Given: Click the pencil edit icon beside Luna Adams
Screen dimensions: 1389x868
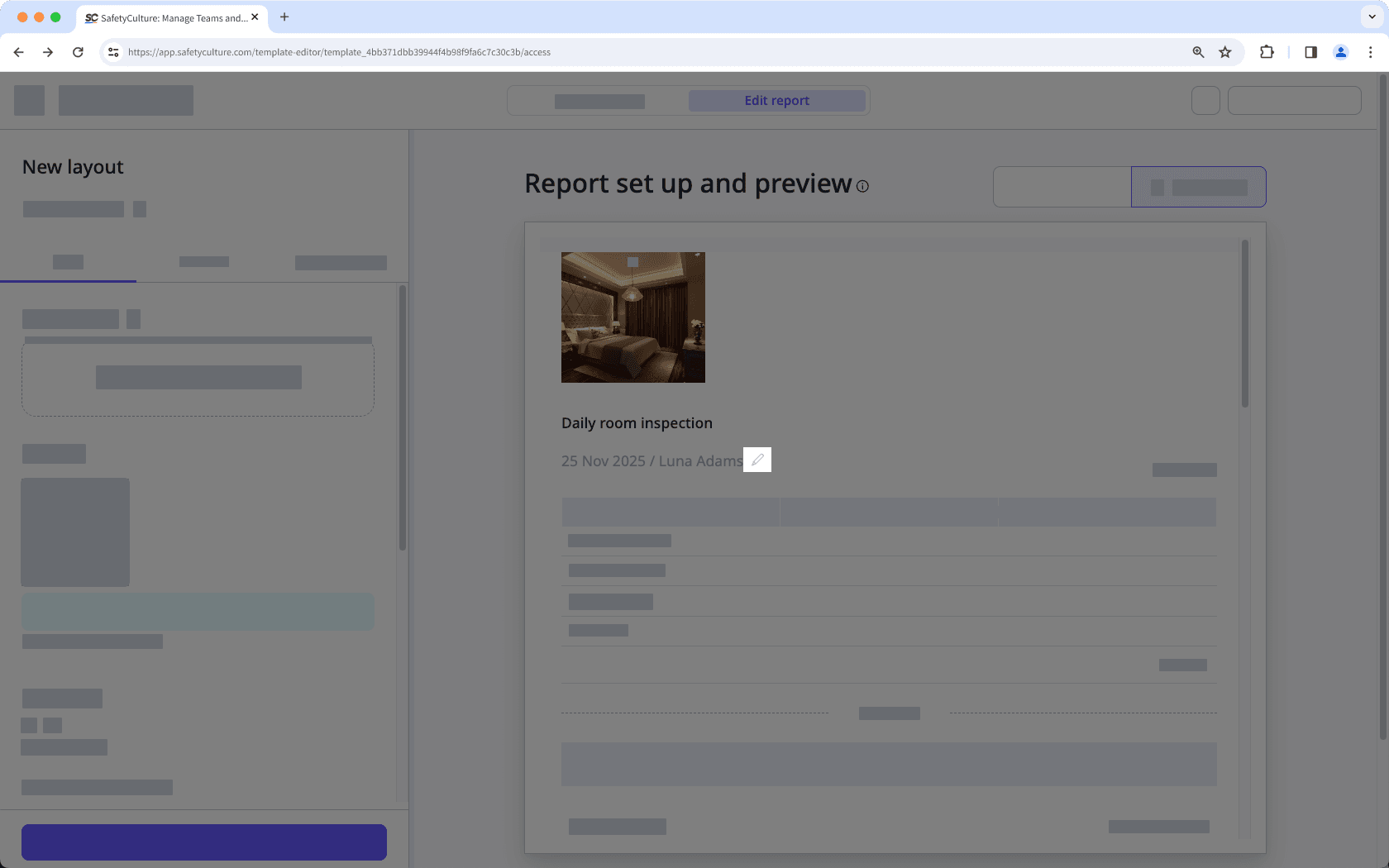Looking at the screenshot, I should pos(757,460).
